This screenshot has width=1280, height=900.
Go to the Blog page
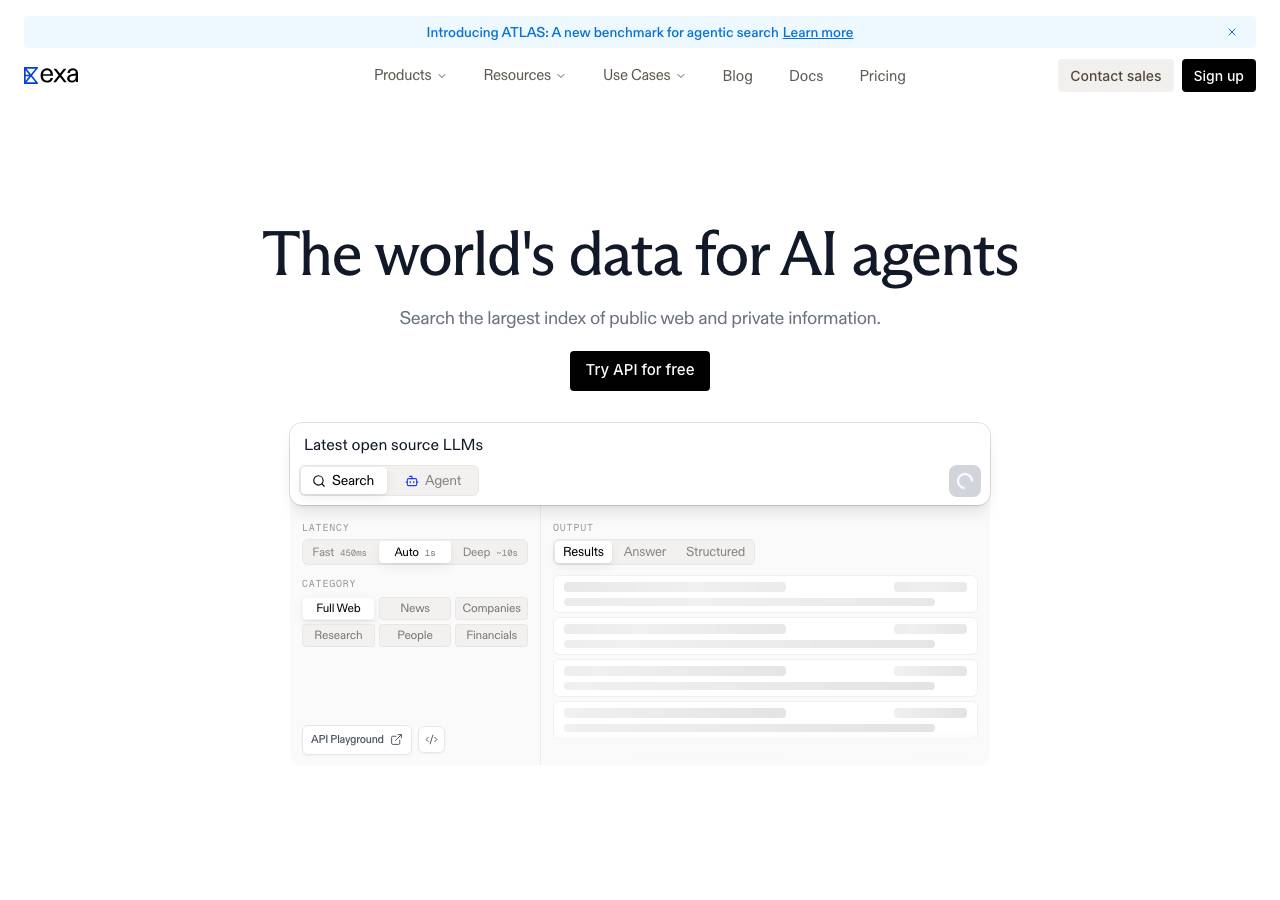tap(737, 76)
